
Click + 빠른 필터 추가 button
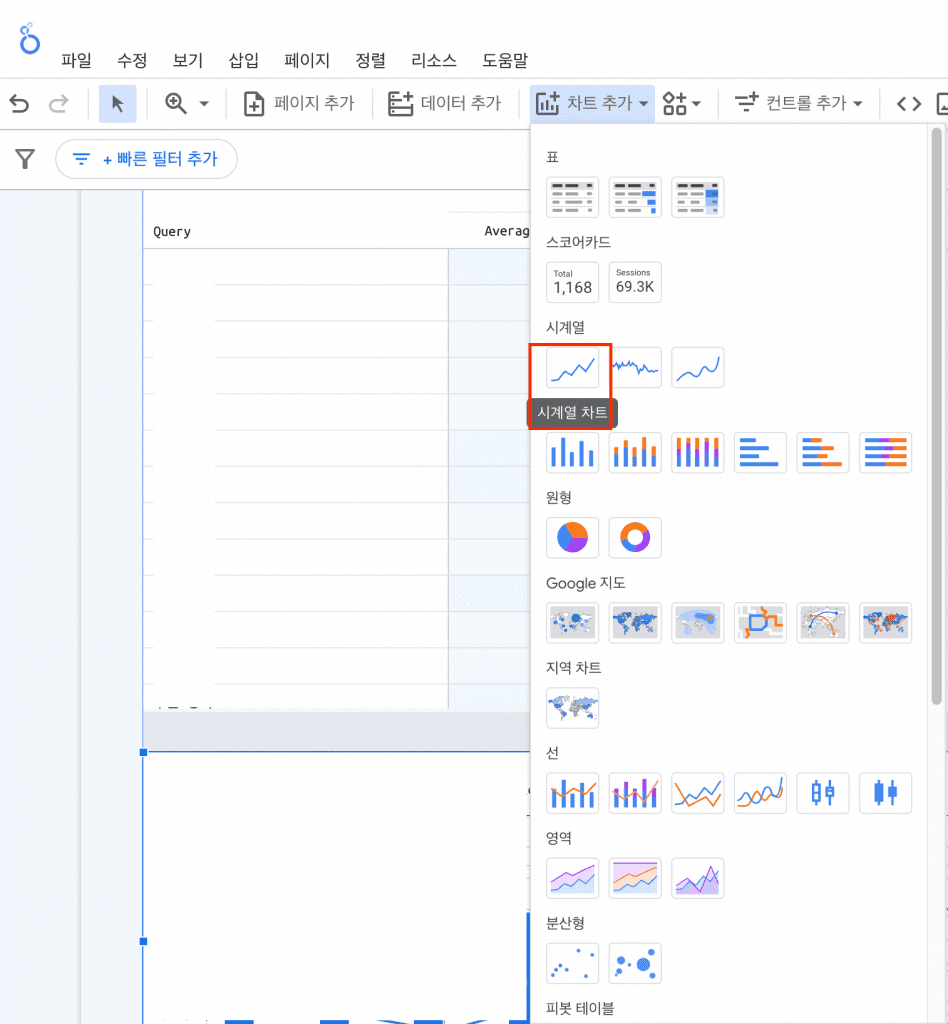[146, 159]
